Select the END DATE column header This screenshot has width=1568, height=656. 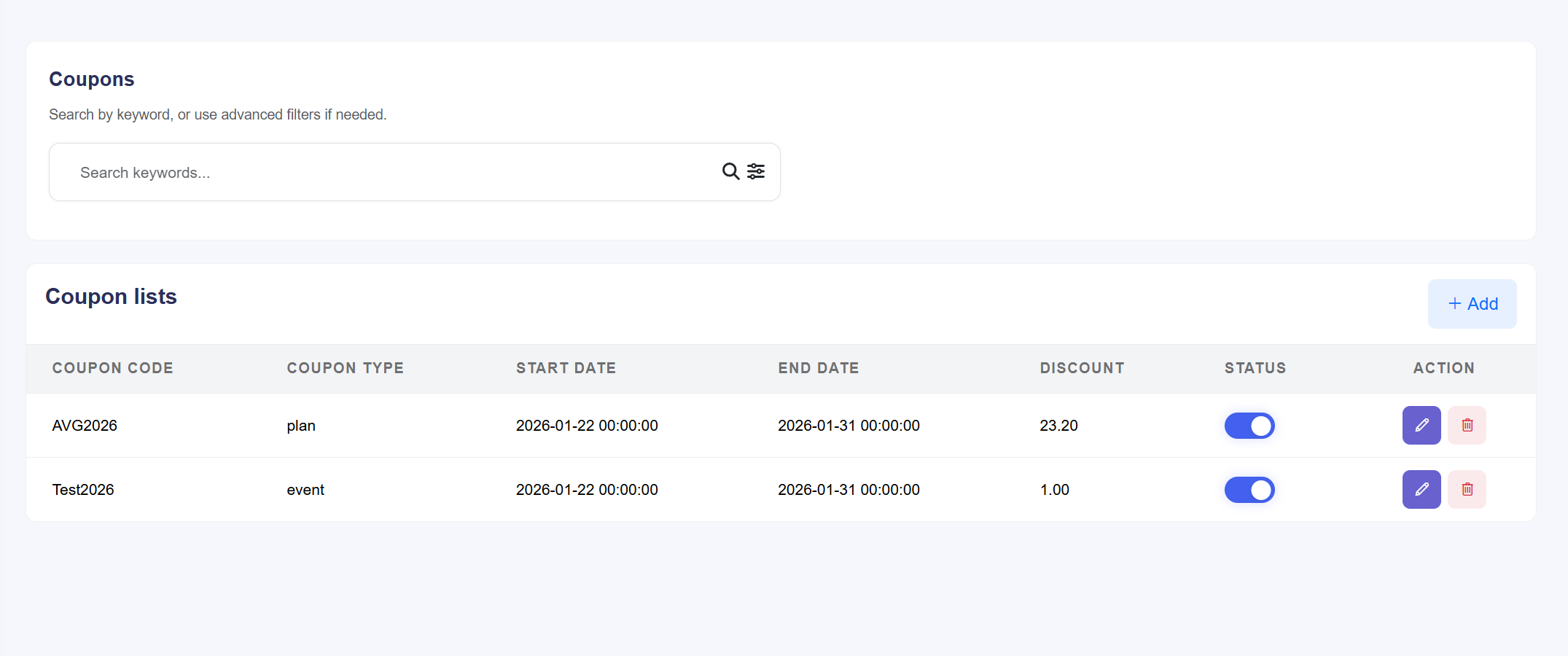(x=818, y=368)
